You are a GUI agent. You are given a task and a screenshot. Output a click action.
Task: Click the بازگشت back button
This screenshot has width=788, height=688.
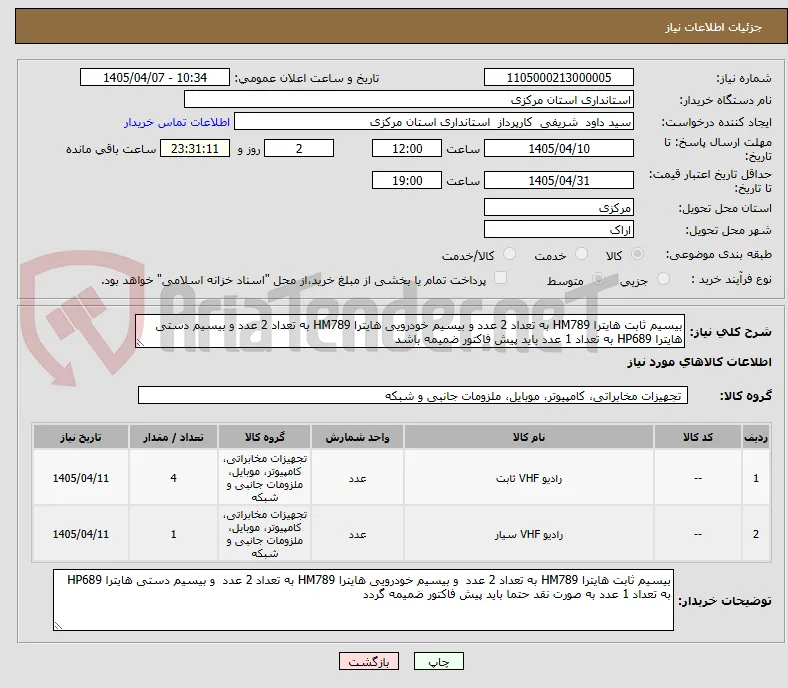coord(369,661)
